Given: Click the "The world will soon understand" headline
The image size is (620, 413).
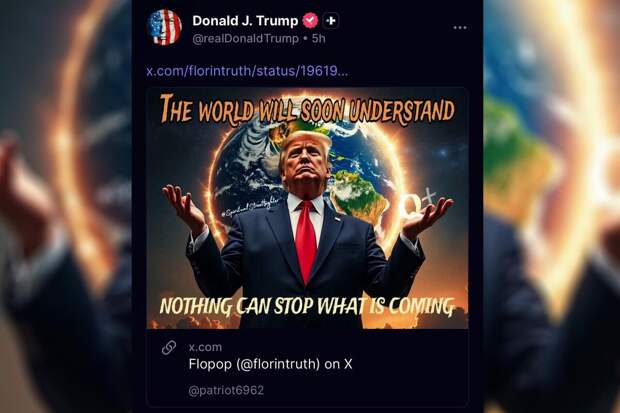Looking at the screenshot, I should coord(307,109).
